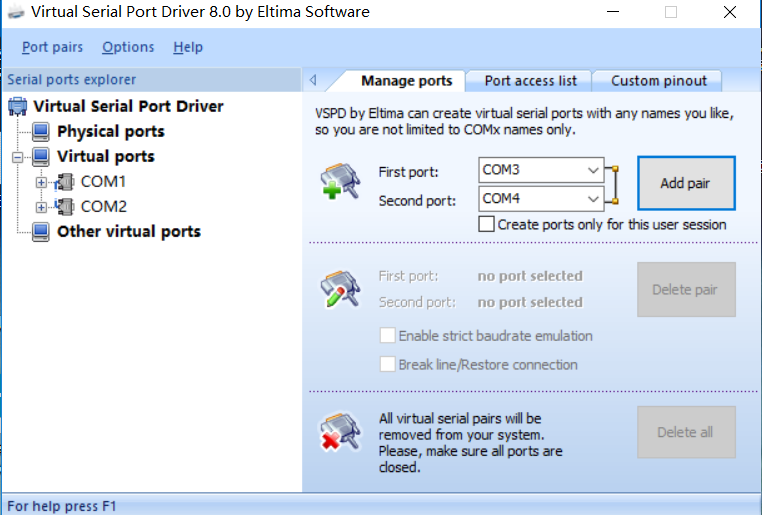The width and height of the screenshot is (762, 515).
Task: Select the COM2 port label in tree
Action: click(104, 206)
